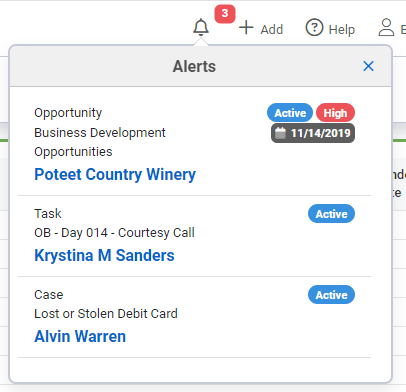The height and width of the screenshot is (392, 406).
Task: Click the Add menu label
Action: pos(272,29)
